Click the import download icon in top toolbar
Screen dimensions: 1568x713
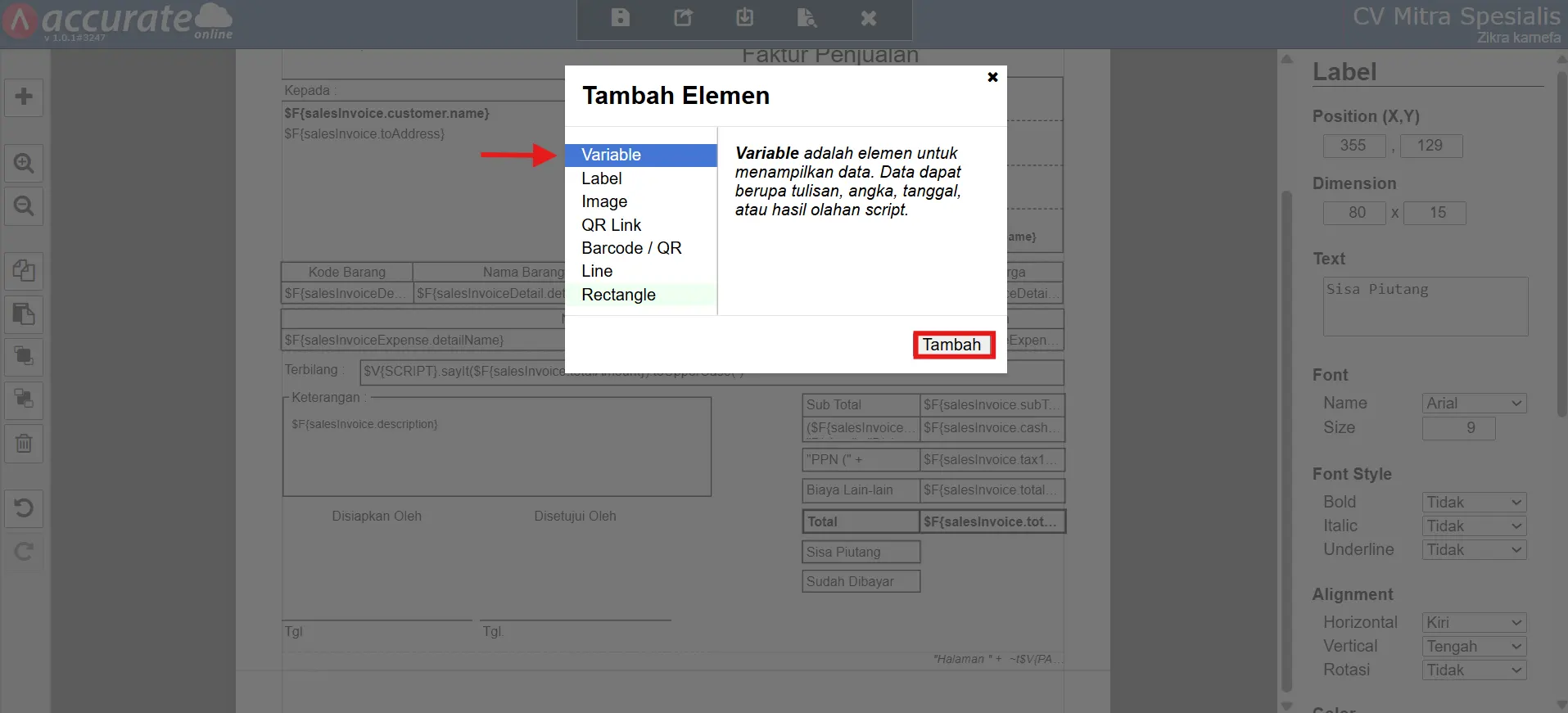744,18
